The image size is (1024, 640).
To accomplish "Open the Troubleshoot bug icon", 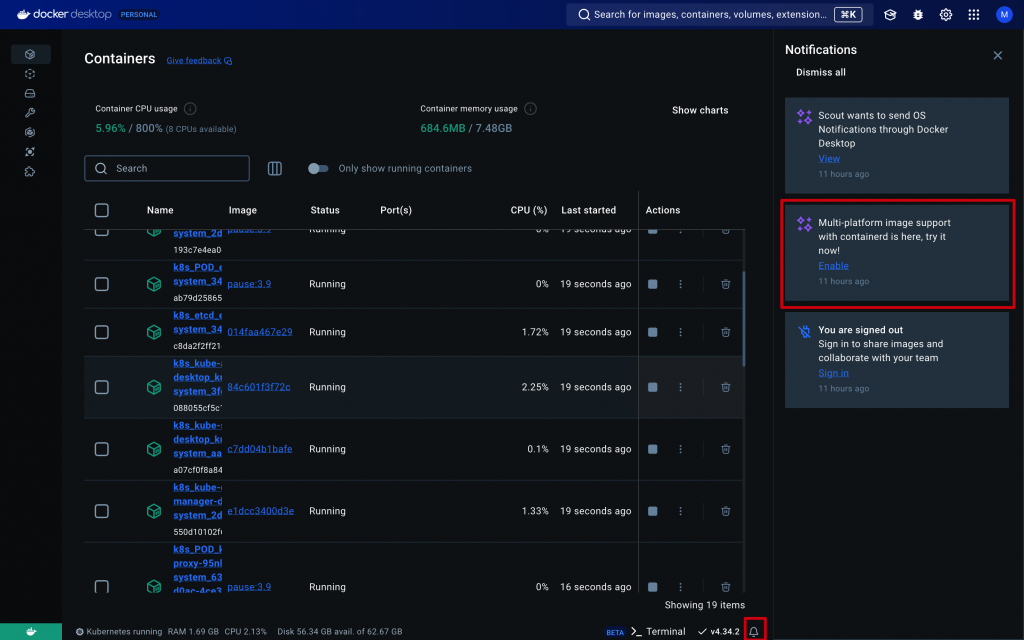I will (x=918, y=14).
